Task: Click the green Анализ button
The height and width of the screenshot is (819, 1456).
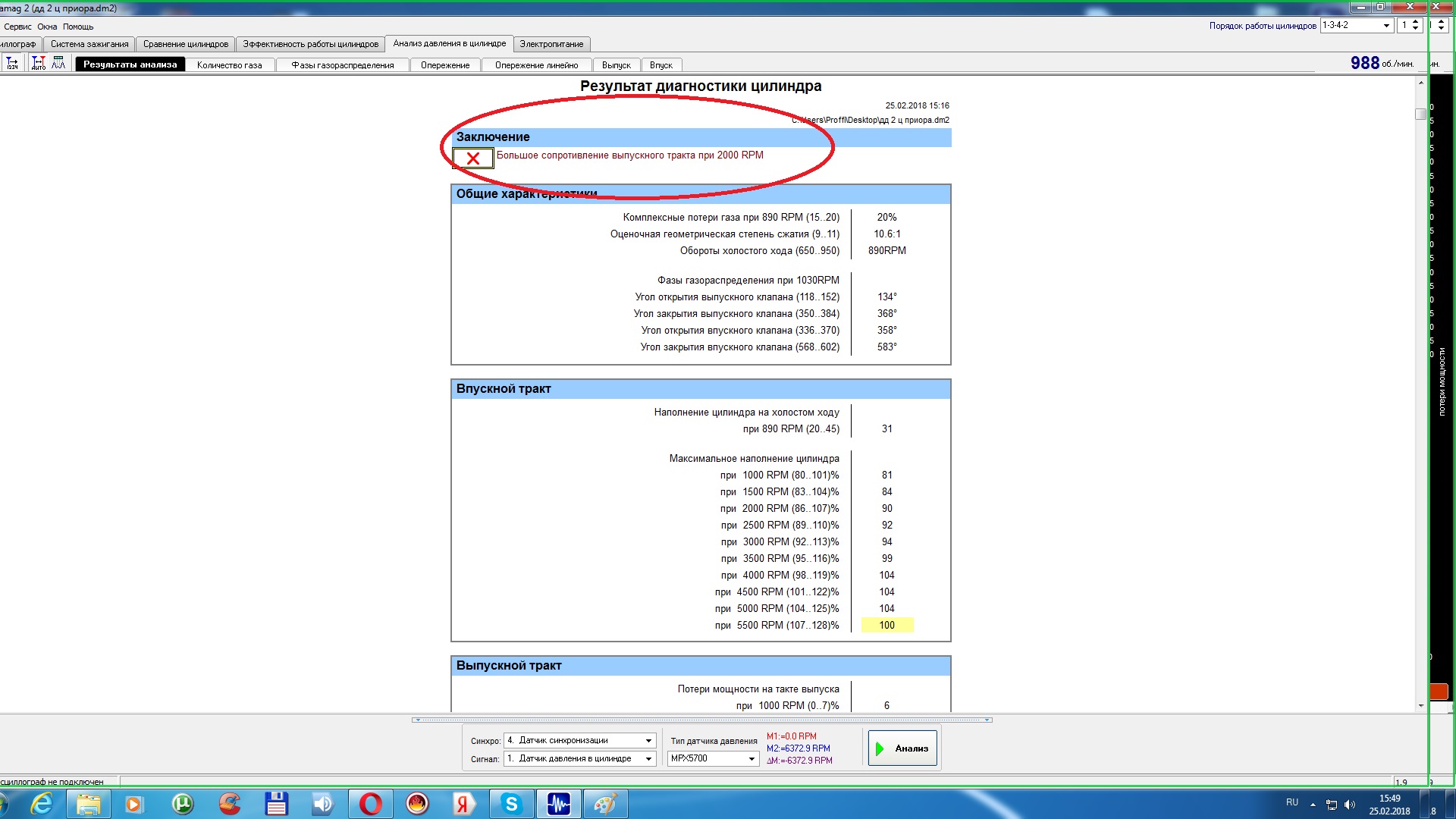Action: [x=902, y=748]
